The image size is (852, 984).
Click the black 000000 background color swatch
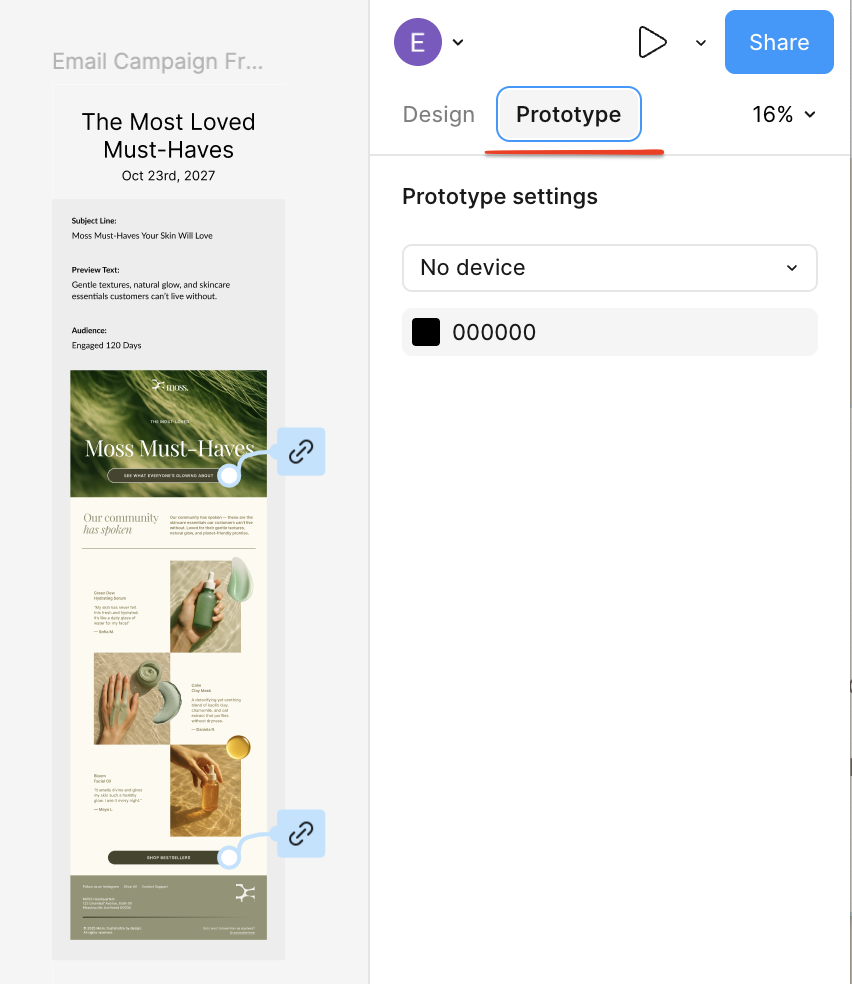click(426, 331)
